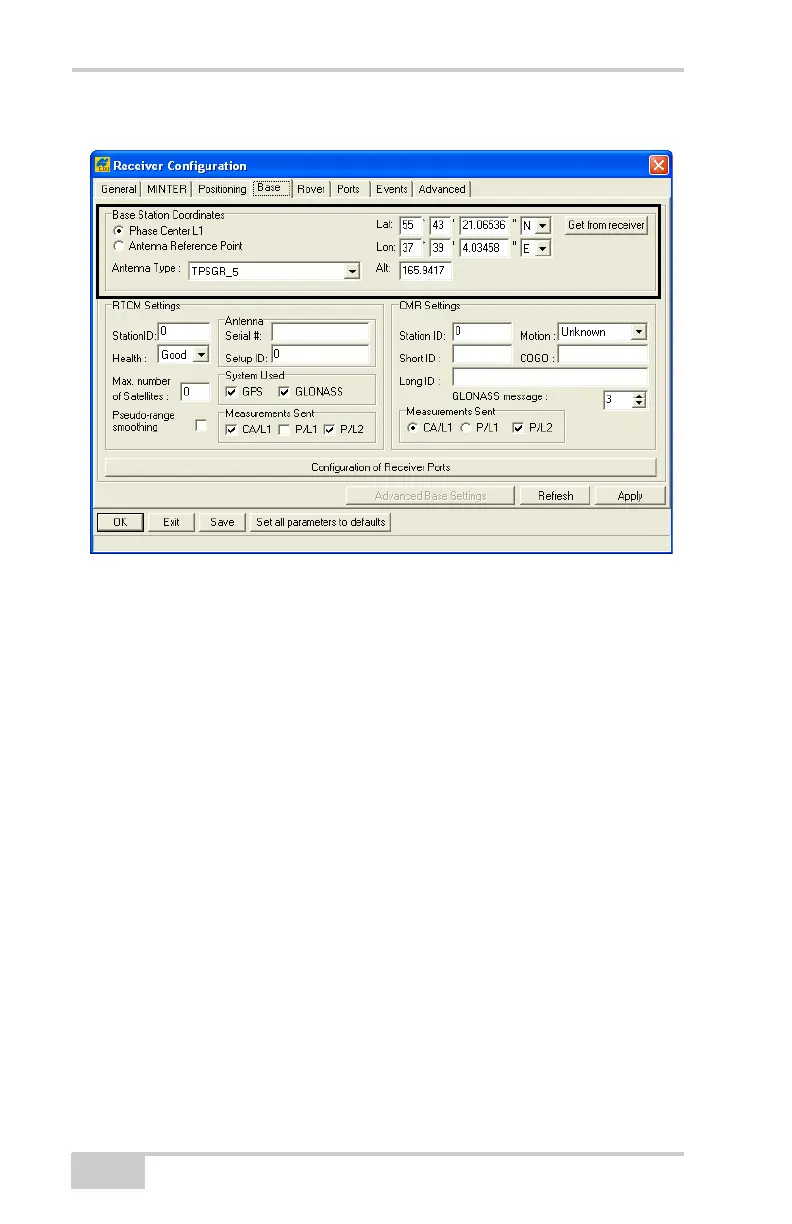Screen dimensions: 792x1224
Task: Click the Get from receiver button
Action: click(x=606, y=226)
